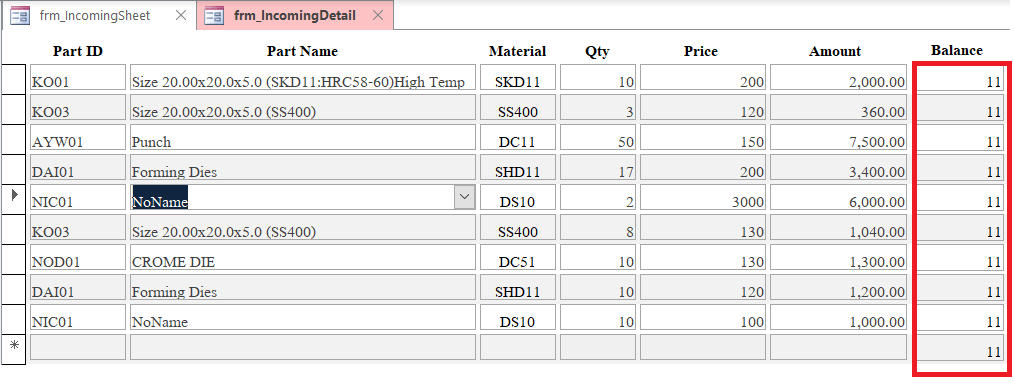
Task: Click the Qty field with value 50
Action: [598, 137]
